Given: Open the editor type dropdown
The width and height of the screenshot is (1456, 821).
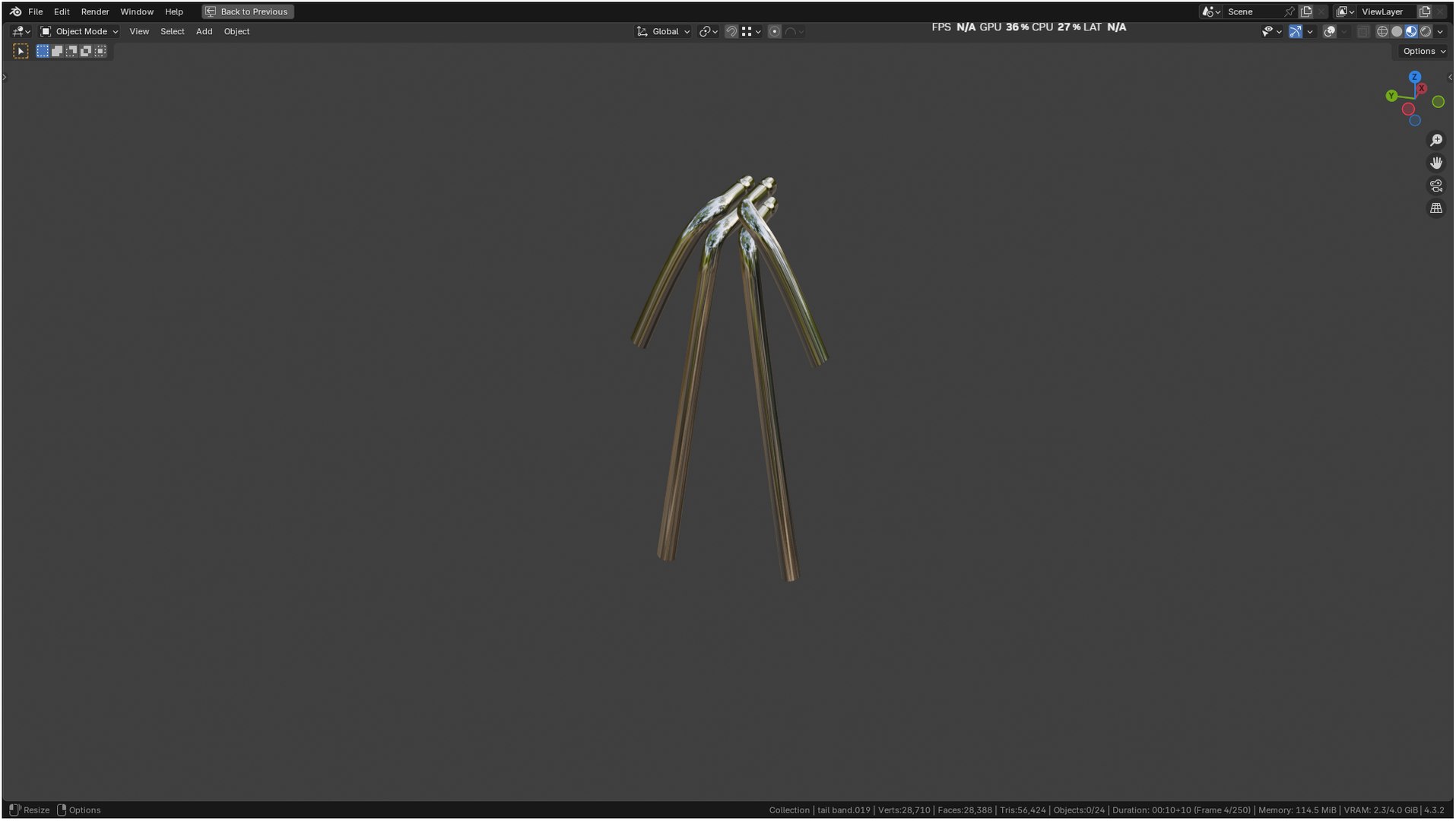Looking at the screenshot, I should [x=21, y=31].
